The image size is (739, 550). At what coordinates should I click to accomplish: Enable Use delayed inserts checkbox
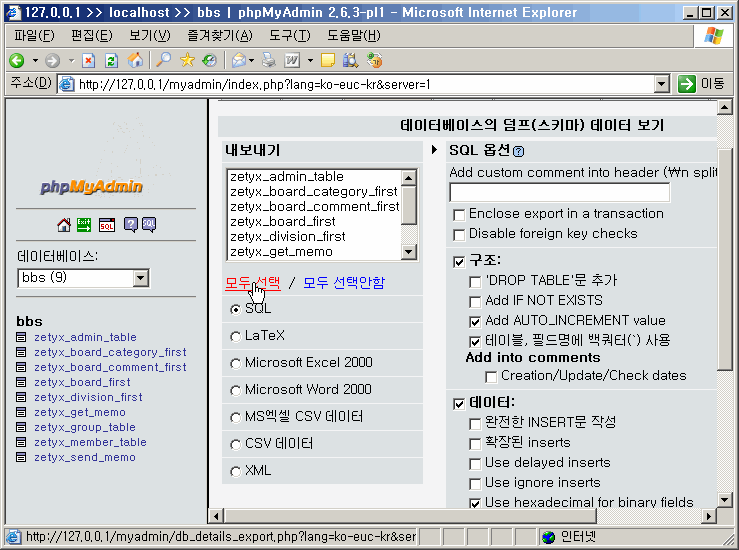click(475, 464)
